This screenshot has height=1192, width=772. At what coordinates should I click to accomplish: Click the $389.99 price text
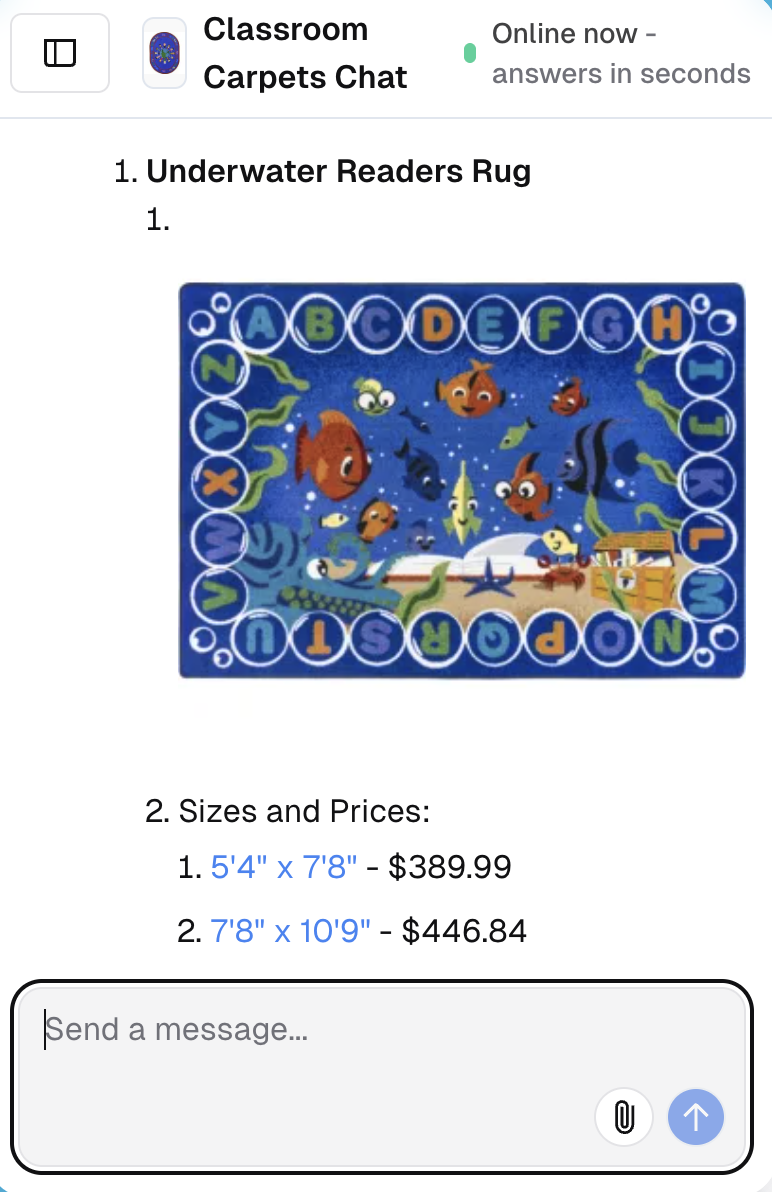450,867
